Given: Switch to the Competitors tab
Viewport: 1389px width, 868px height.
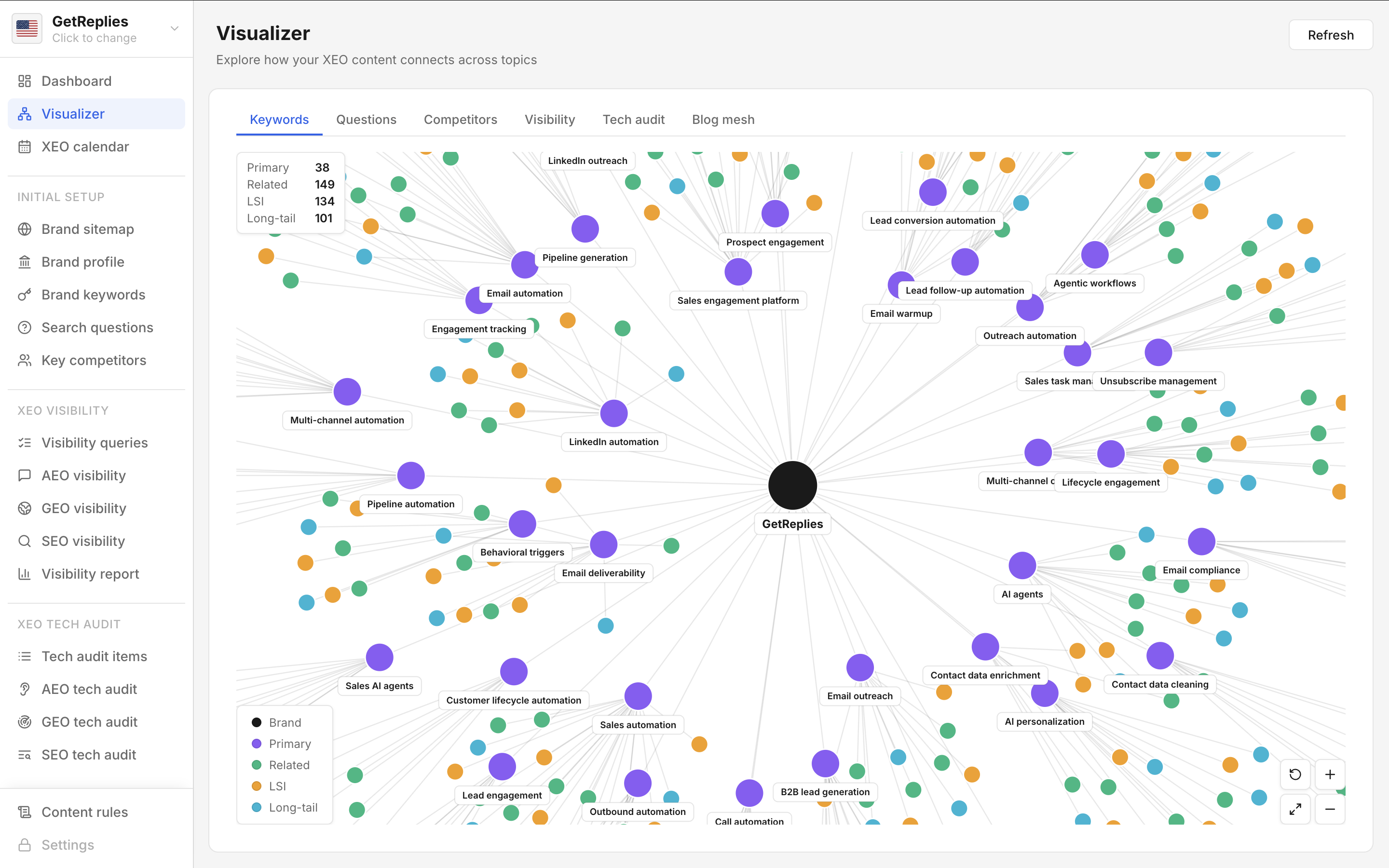Looking at the screenshot, I should coord(460,120).
